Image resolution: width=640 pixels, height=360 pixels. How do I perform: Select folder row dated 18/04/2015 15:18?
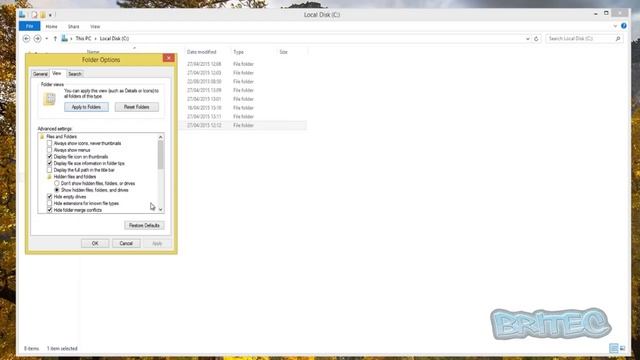pyautogui.click(x=244, y=108)
